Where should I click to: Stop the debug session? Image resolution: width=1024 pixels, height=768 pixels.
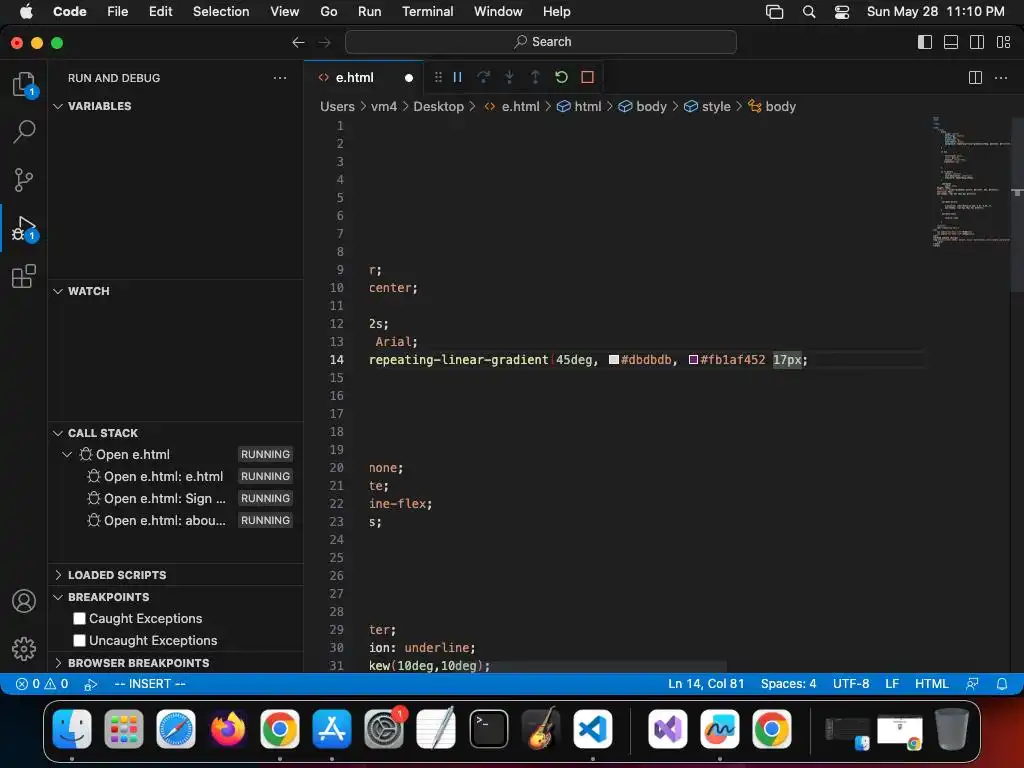[x=587, y=77]
